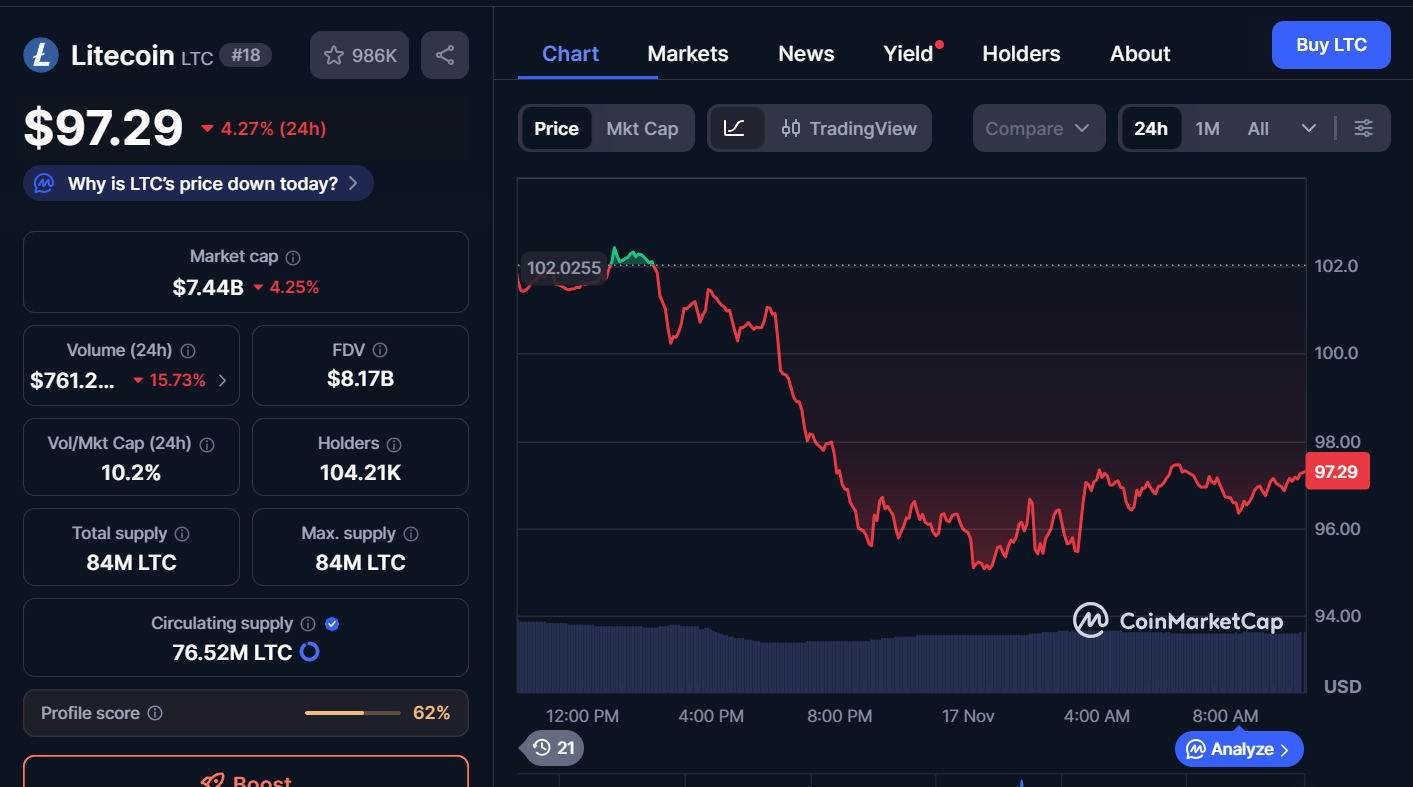Click the Litecoin logo icon
This screenshot has height=787, width=1413.
coord(40,55)
